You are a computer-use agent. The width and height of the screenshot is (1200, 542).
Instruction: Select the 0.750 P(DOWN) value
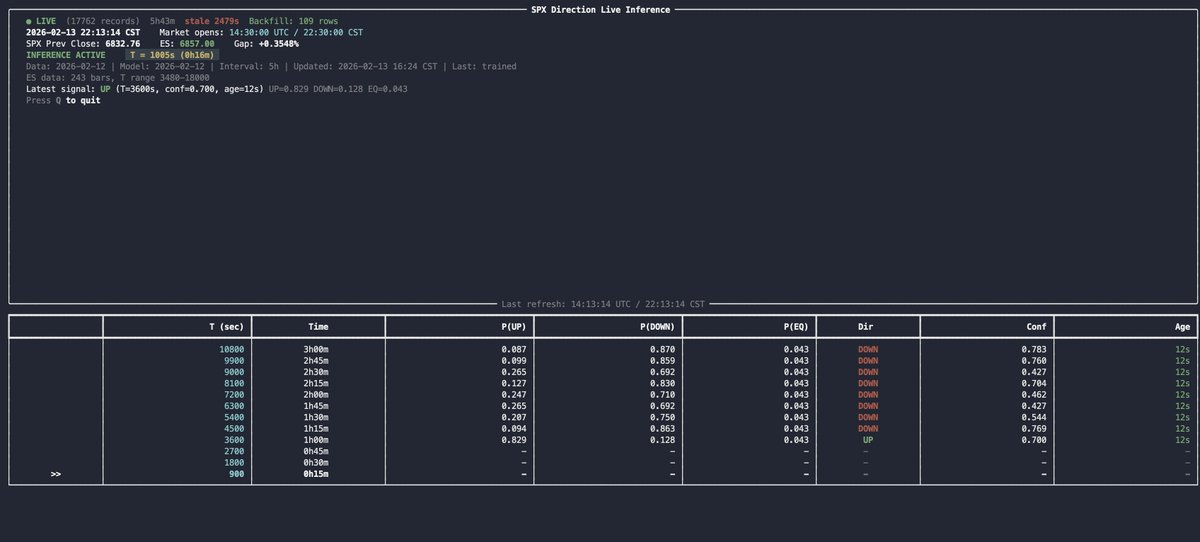[x=660, y=417]
